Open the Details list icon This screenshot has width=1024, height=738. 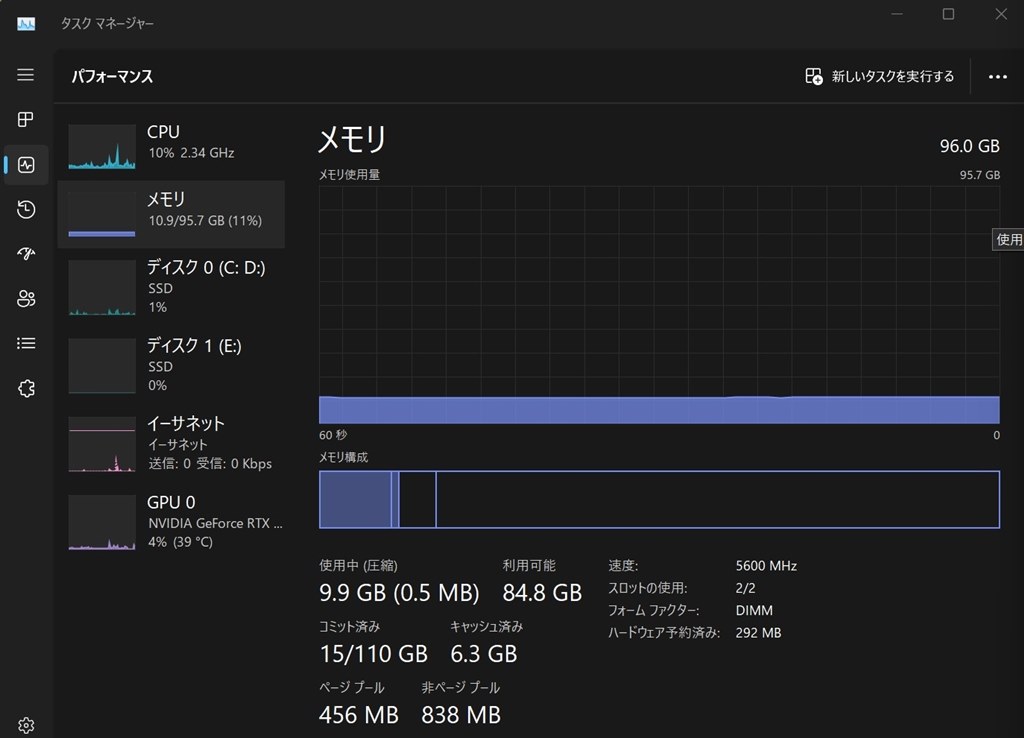[26, 343]
